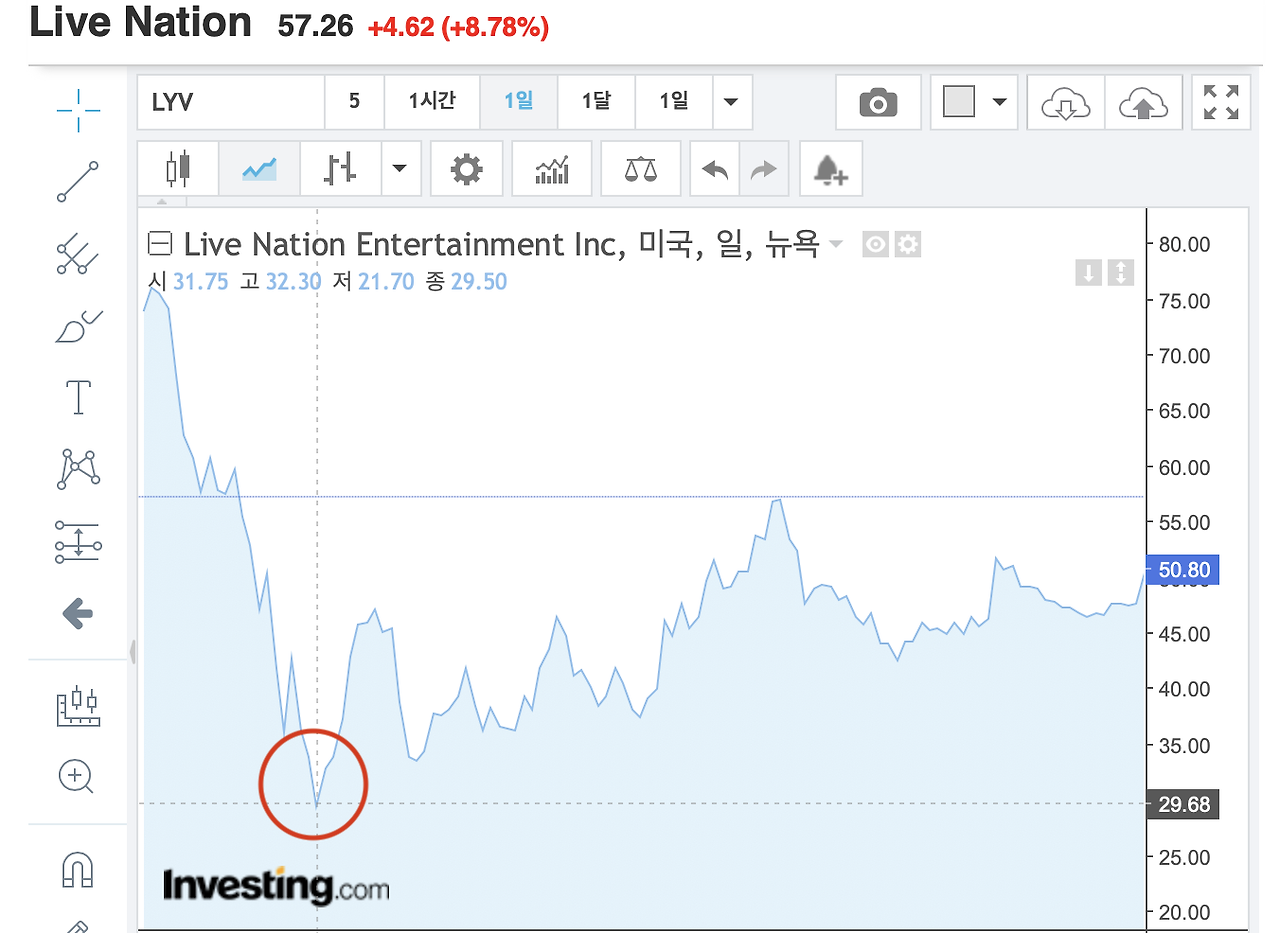Open the more intervals dropdown arrow
The width and height of the screenshot is (1280, 933).
[732, 102]
